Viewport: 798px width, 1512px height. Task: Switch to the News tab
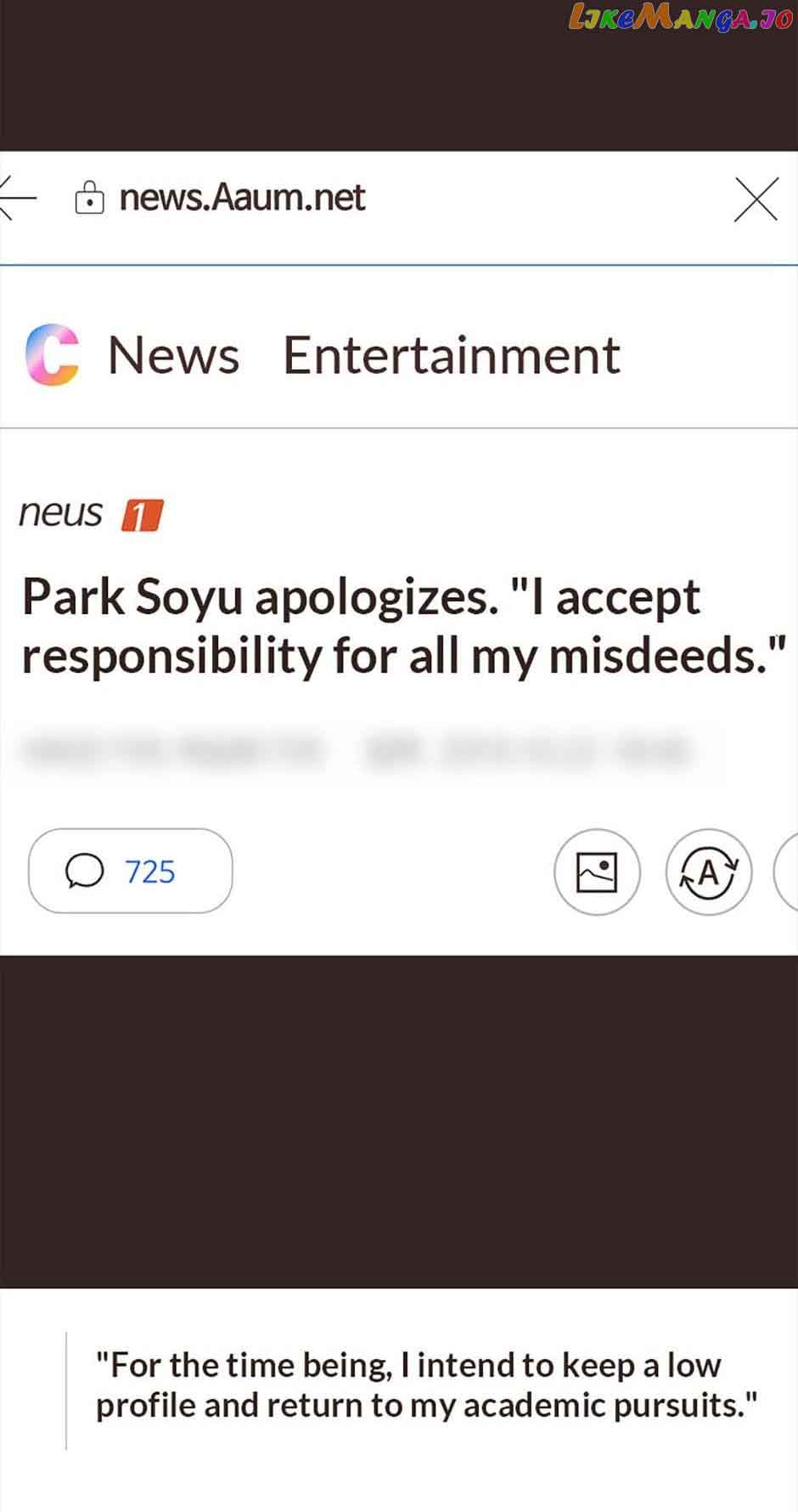tap(173, 355)
